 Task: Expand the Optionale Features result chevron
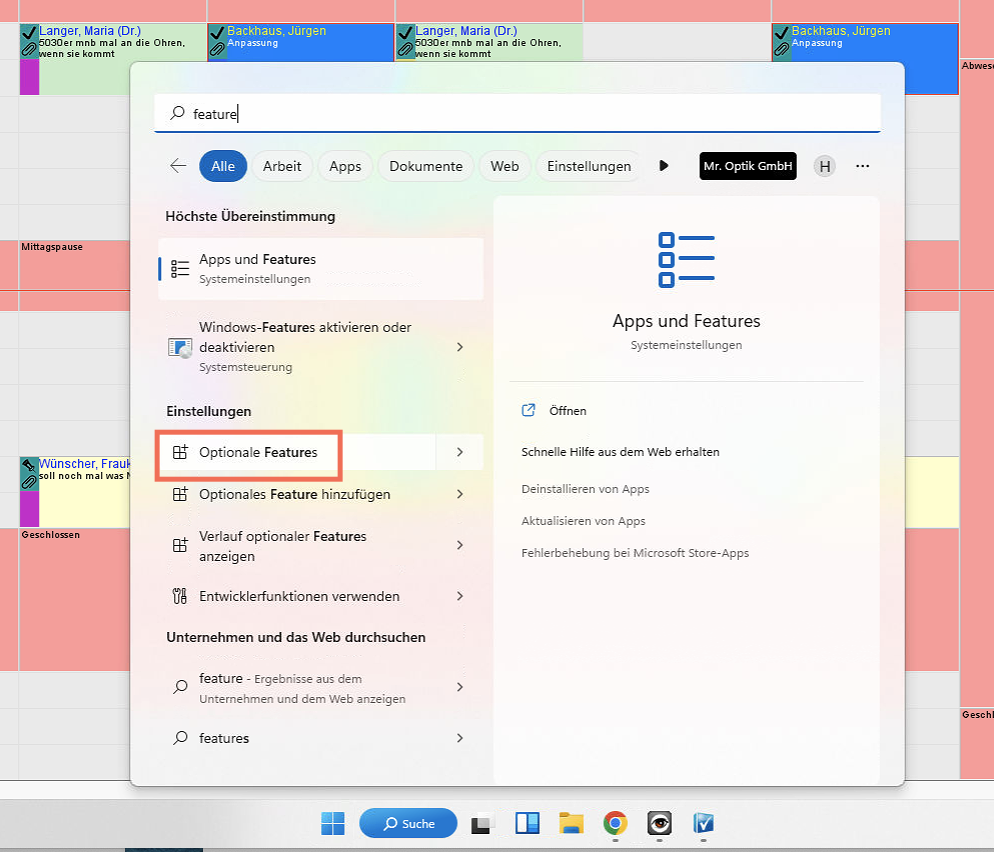(460, 452)
